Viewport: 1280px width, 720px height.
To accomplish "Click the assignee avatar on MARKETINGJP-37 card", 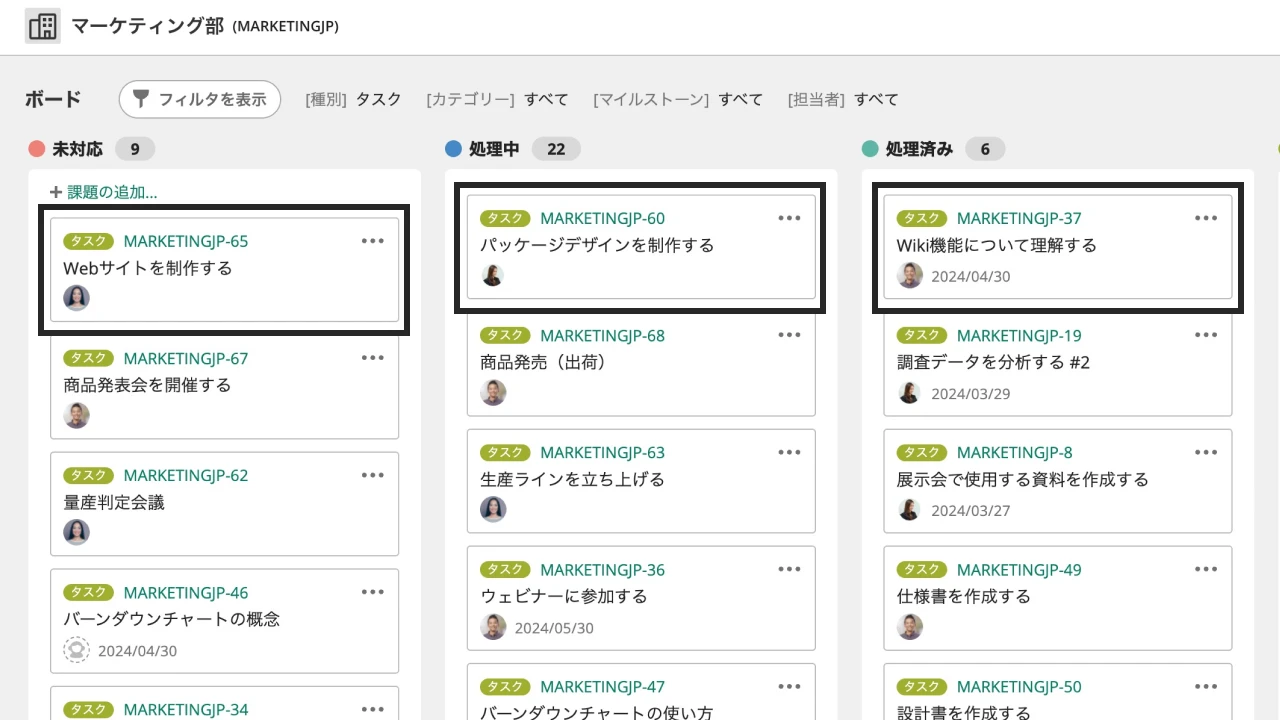I will pyautogui.click(x=910, y=276).
